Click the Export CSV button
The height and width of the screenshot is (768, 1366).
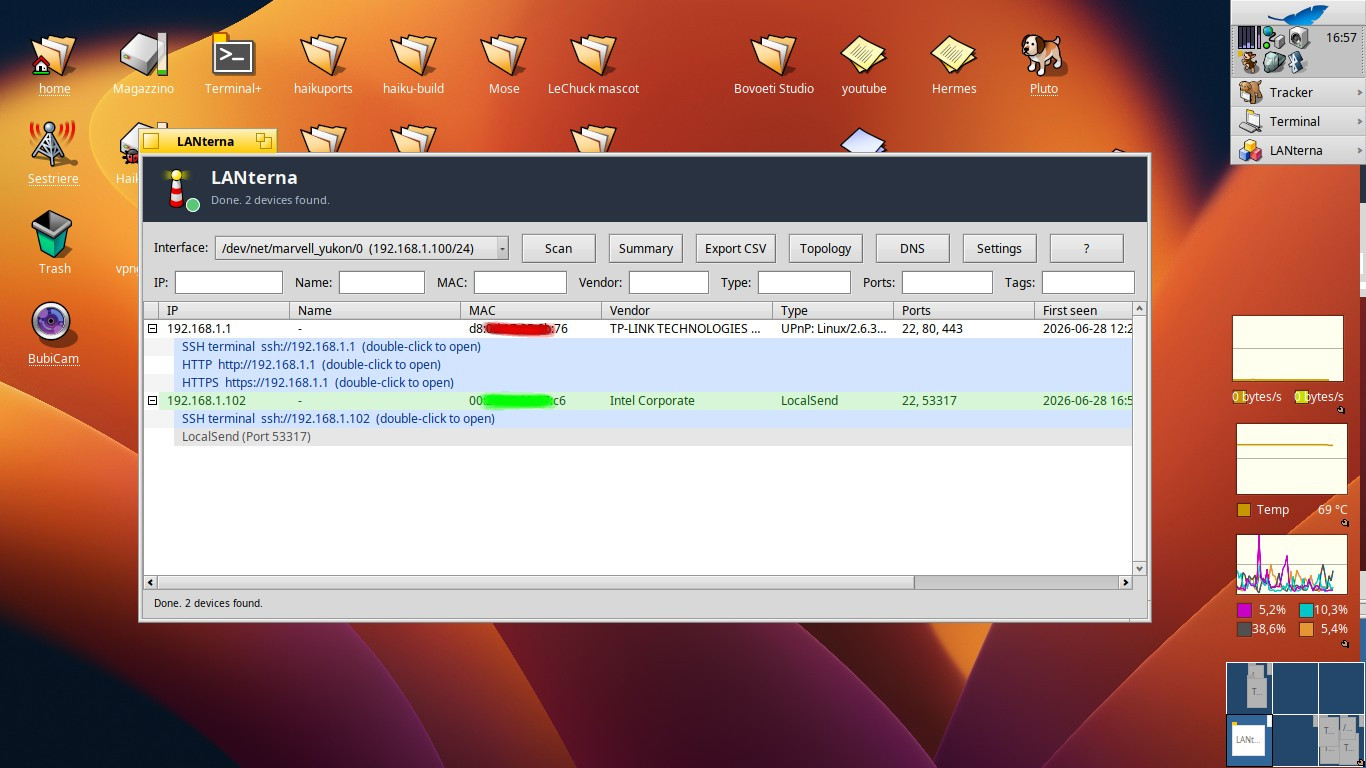(735, 248)
